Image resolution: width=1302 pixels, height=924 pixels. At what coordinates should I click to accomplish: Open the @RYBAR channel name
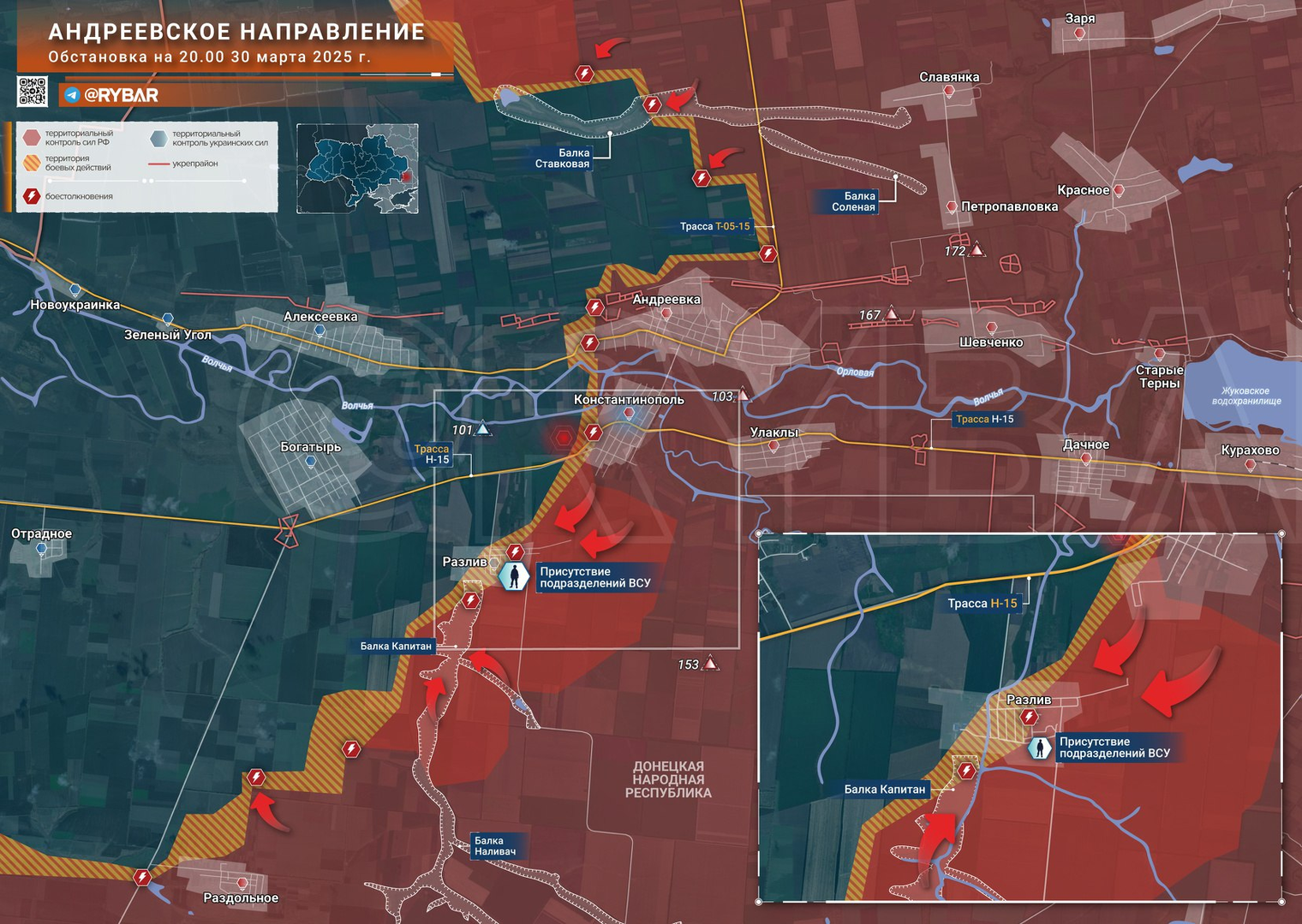(x=121, y=95)
